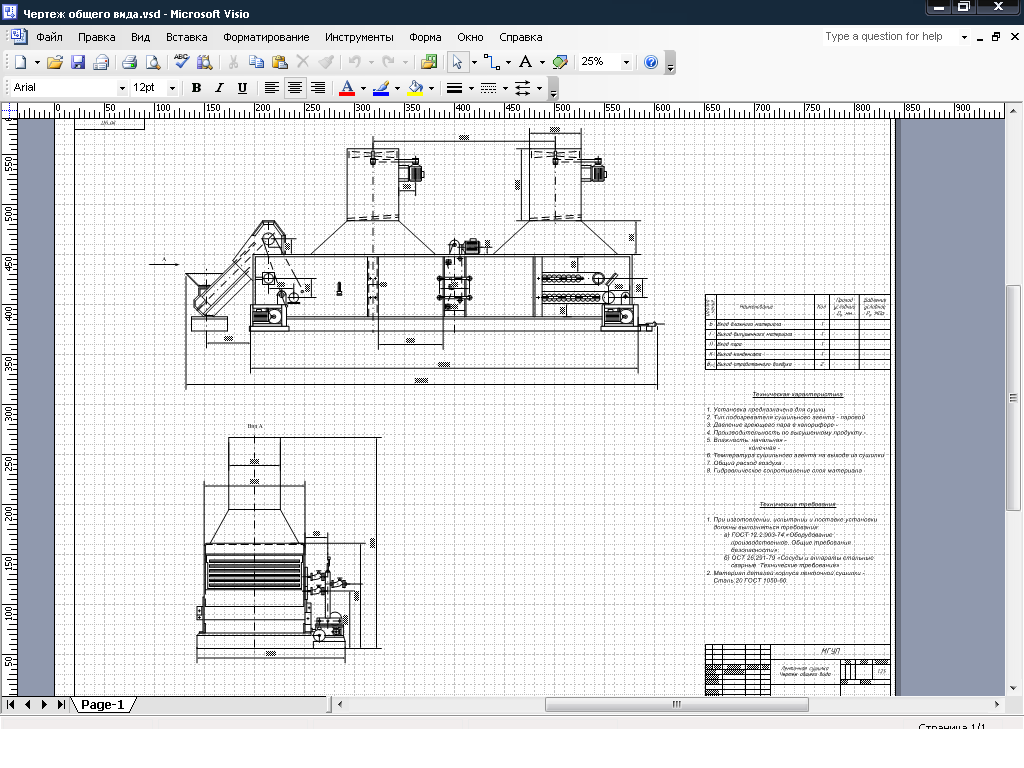Open the Форма menu
This screenshot has width=1024, height=768.
(425, 37)
